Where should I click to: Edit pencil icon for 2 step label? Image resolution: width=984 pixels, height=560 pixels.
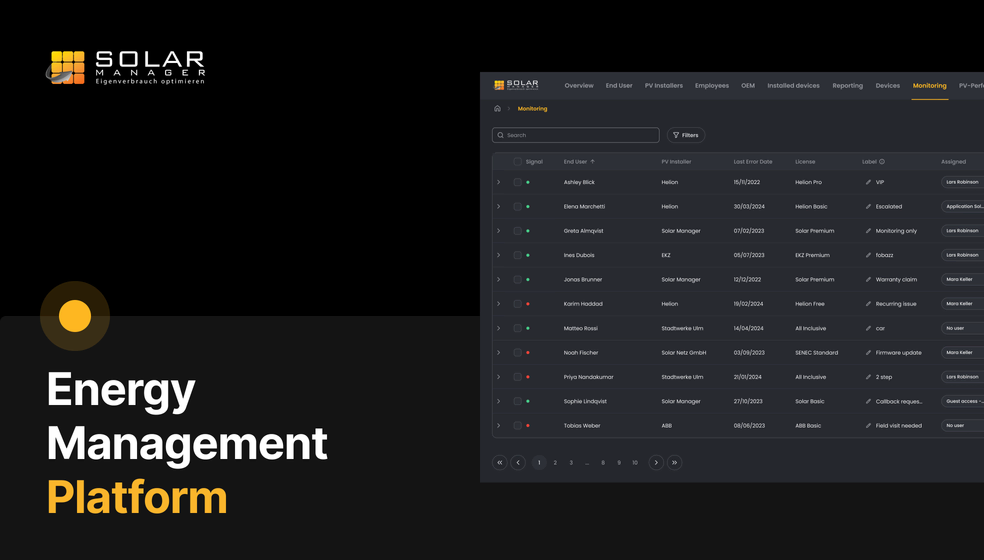coord(869,377)
